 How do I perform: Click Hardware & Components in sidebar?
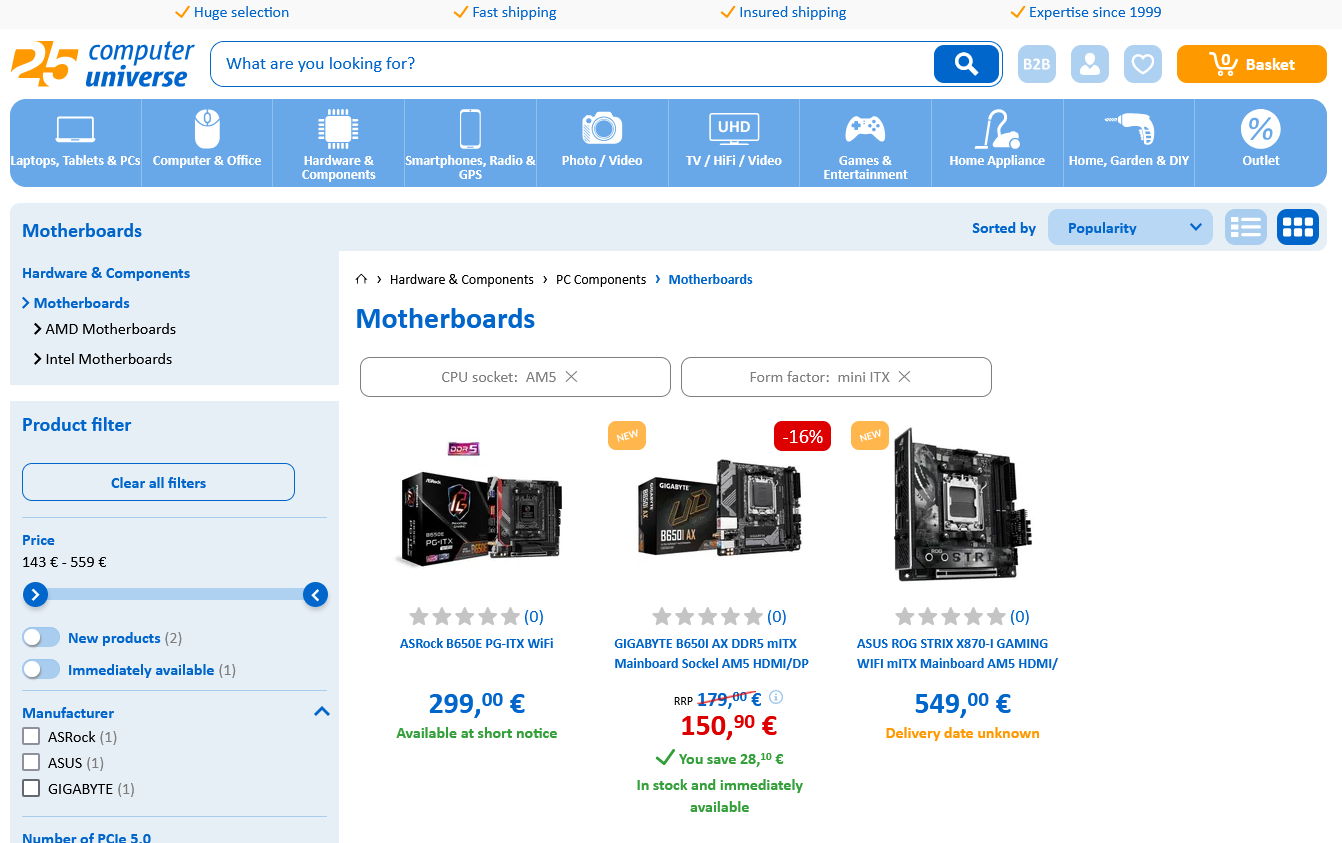pyautogui.click(x=106, y=273)
